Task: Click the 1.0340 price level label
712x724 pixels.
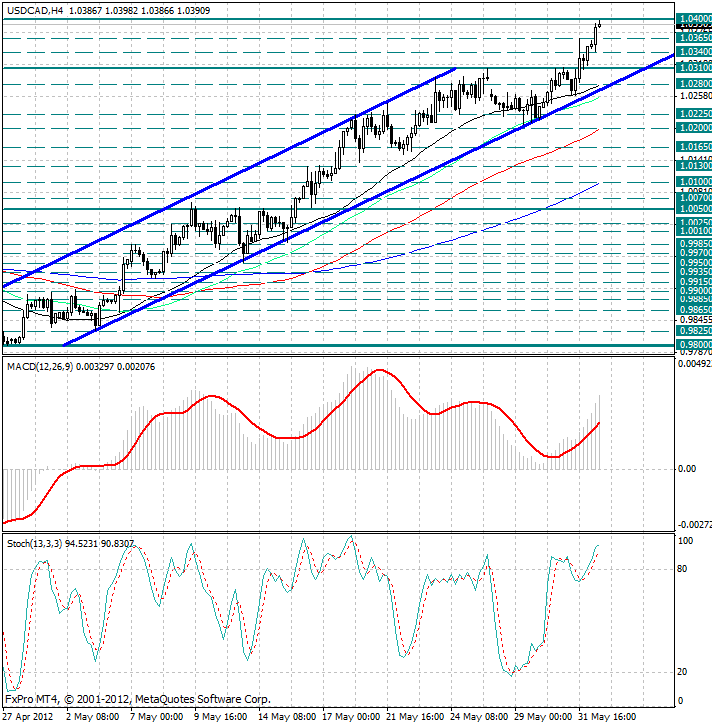Action: (x=694, y=51)
